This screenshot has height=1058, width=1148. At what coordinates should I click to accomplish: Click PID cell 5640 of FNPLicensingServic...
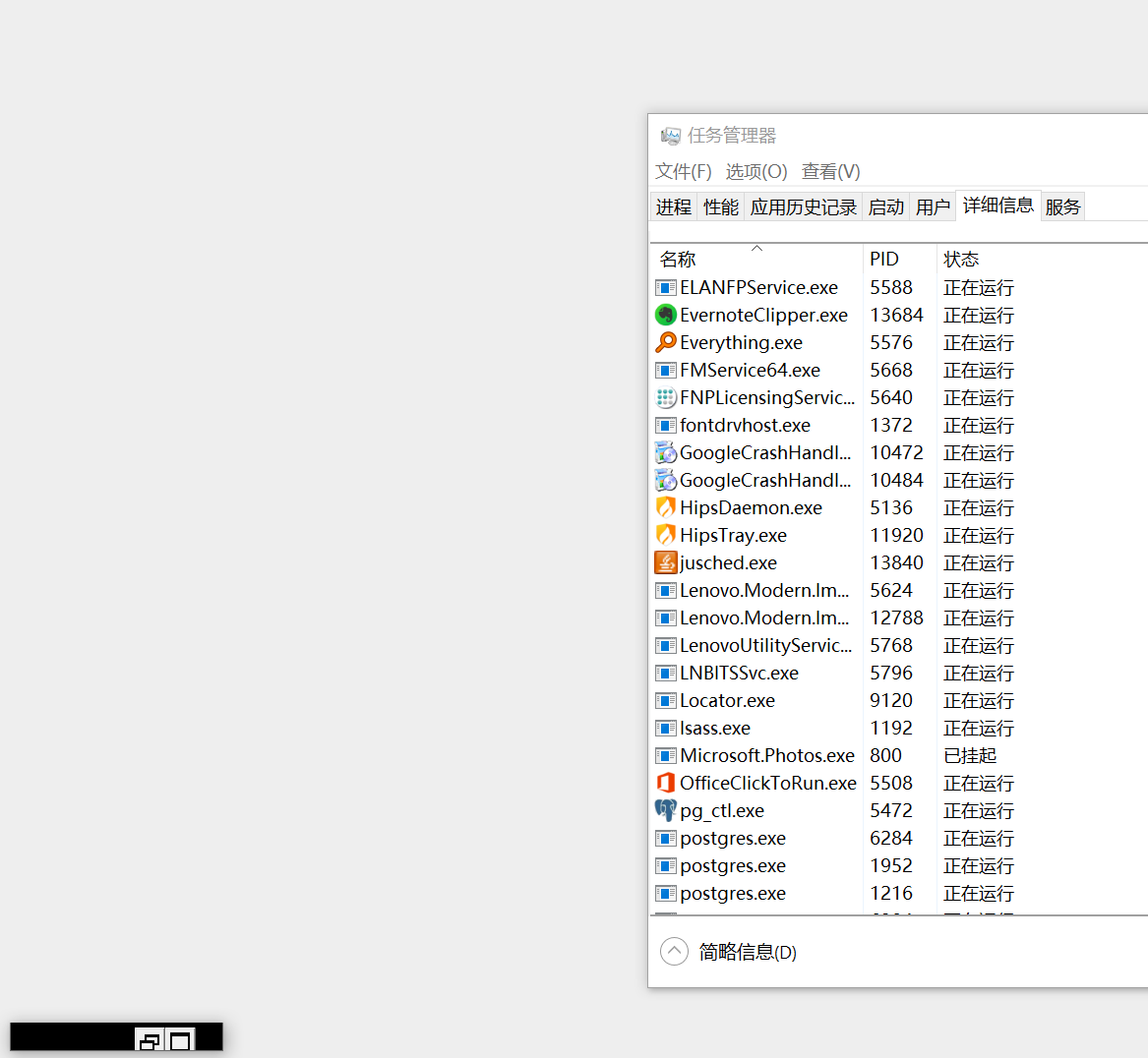coord(891,398)
